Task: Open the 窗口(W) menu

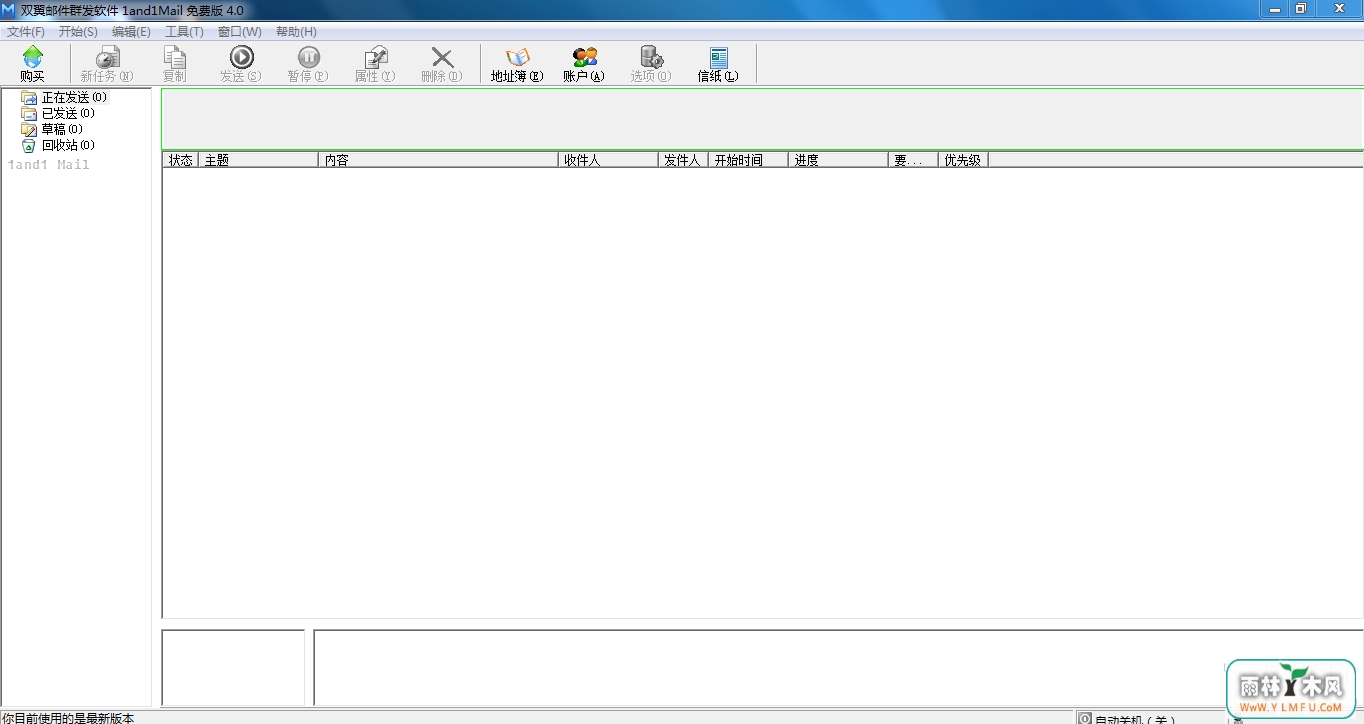Action: 240,32
